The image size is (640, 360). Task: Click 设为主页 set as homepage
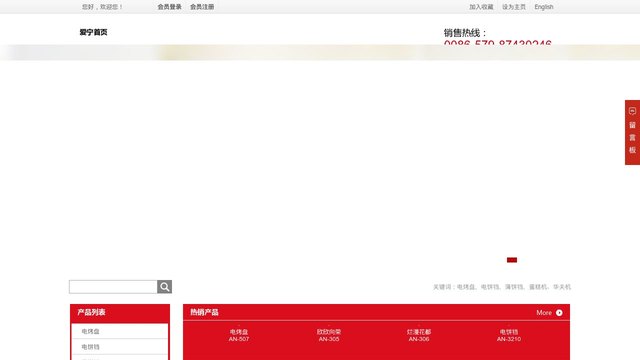point(514,7)
